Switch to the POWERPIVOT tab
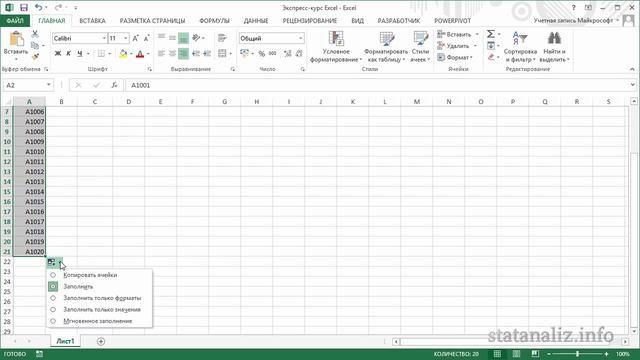640x360 pixels. pyautogui.click(x=452, y=20)
